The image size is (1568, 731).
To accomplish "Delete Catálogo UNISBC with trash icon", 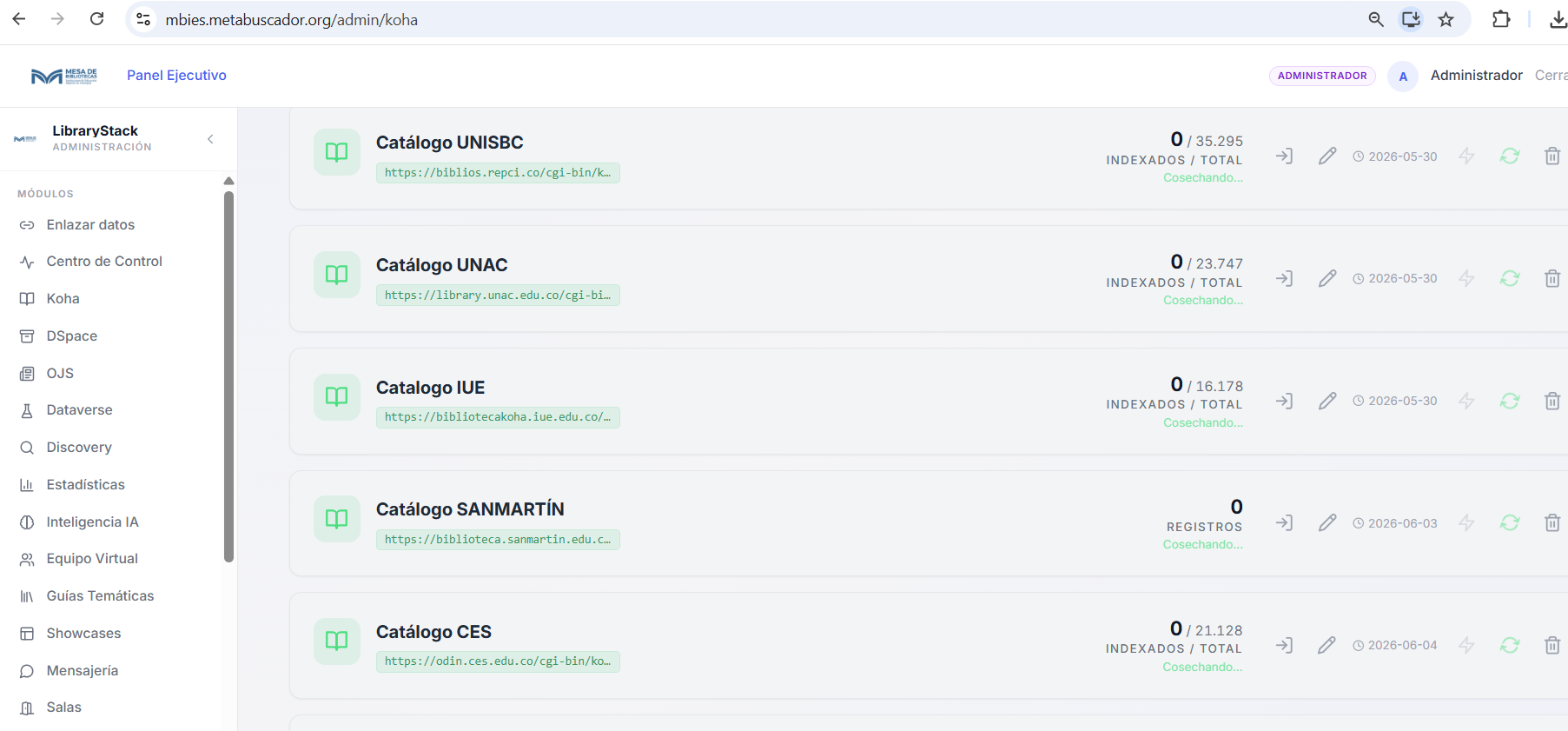I will pos(1552,156).
